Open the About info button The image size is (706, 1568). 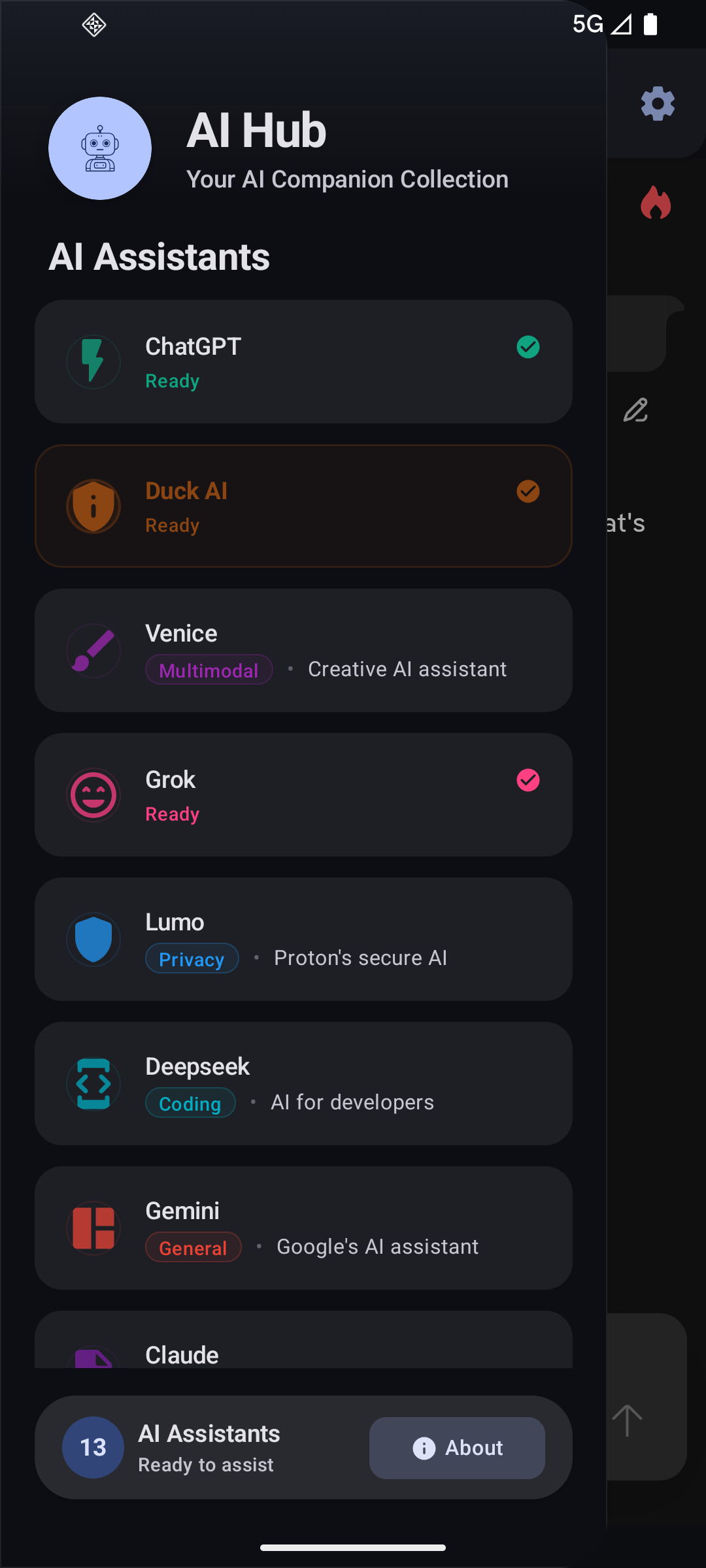coord(457,1448)
